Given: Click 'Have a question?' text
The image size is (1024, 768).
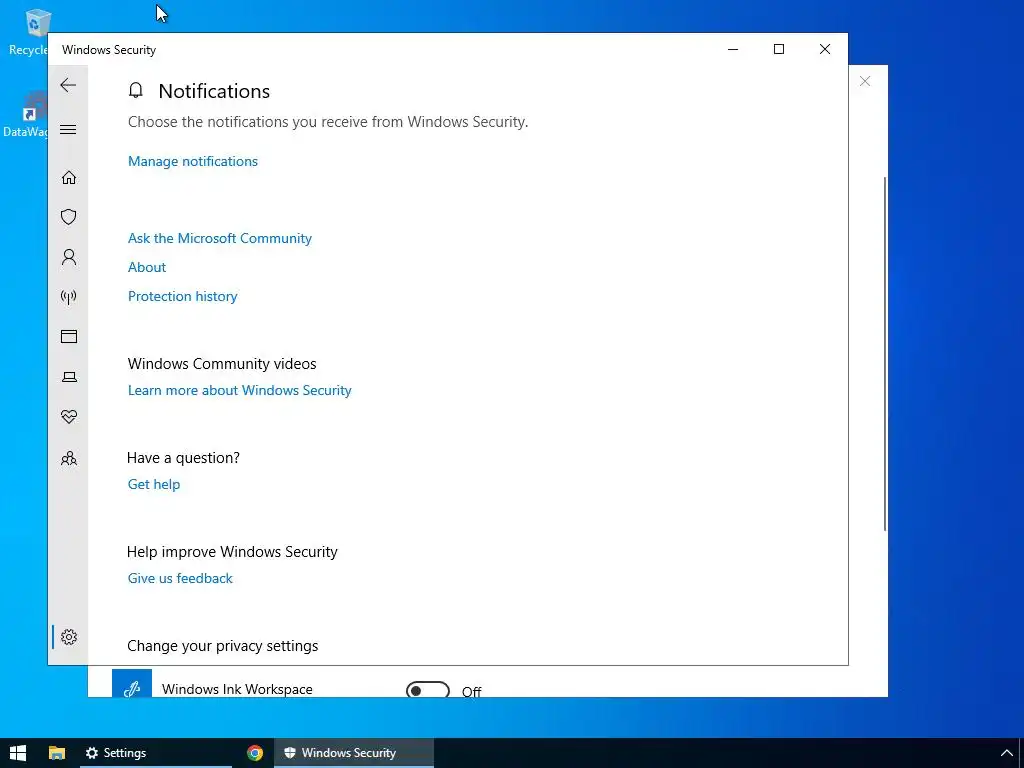Looking at the screenshot, I should point(184,458).
